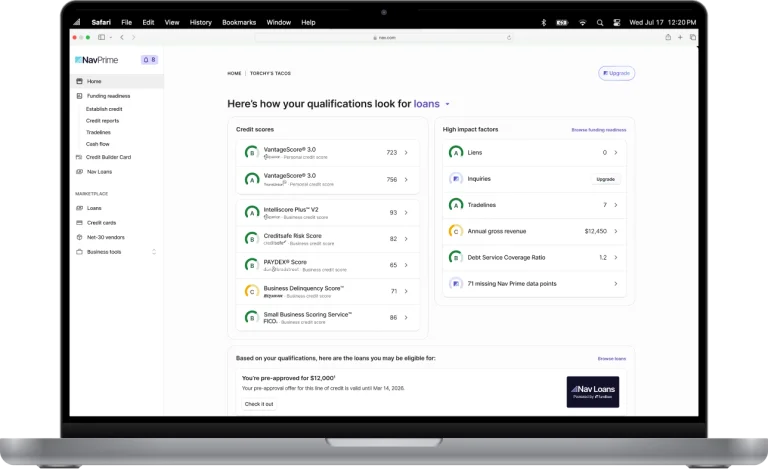Select Tradelines in sidebar
Viewport: 768px width, 469px height.
coord(98,133)
